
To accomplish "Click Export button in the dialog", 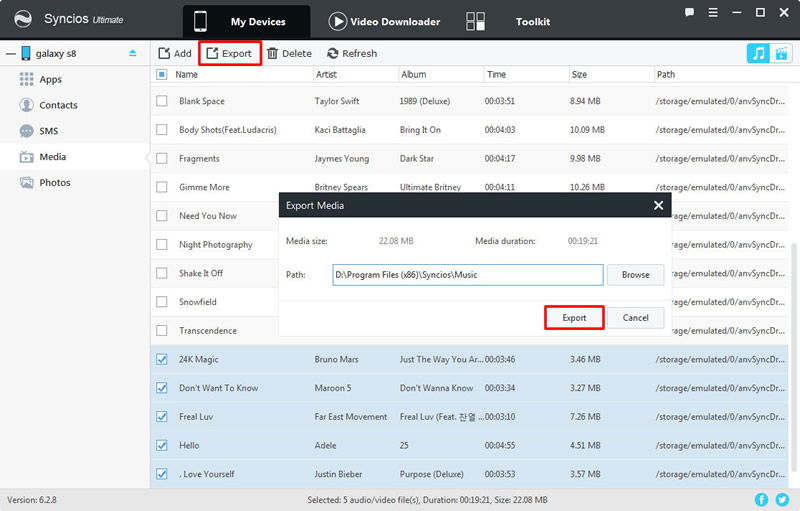I will tap(574, 318).
